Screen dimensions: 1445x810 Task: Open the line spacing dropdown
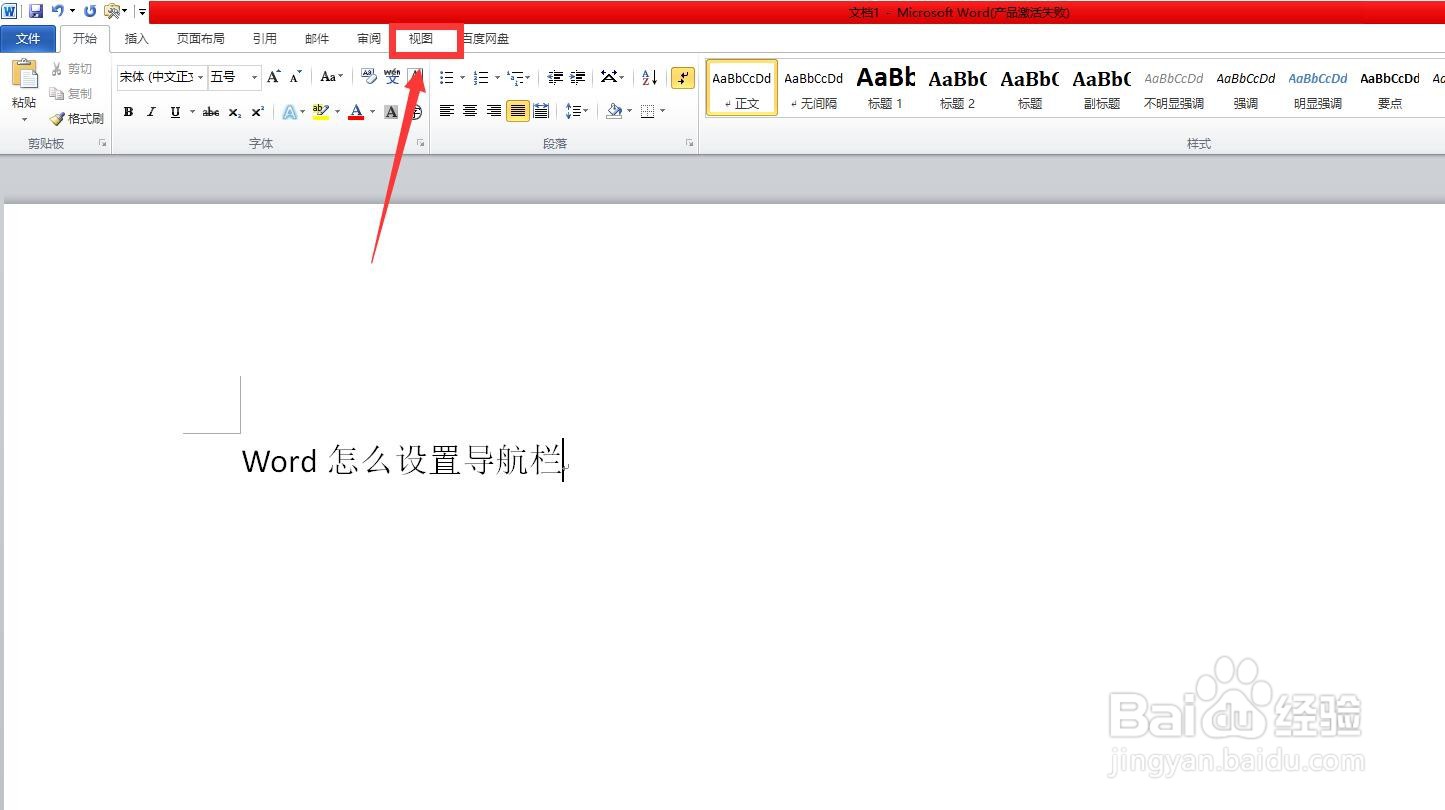pyautogui.click(x=577, y=111)
